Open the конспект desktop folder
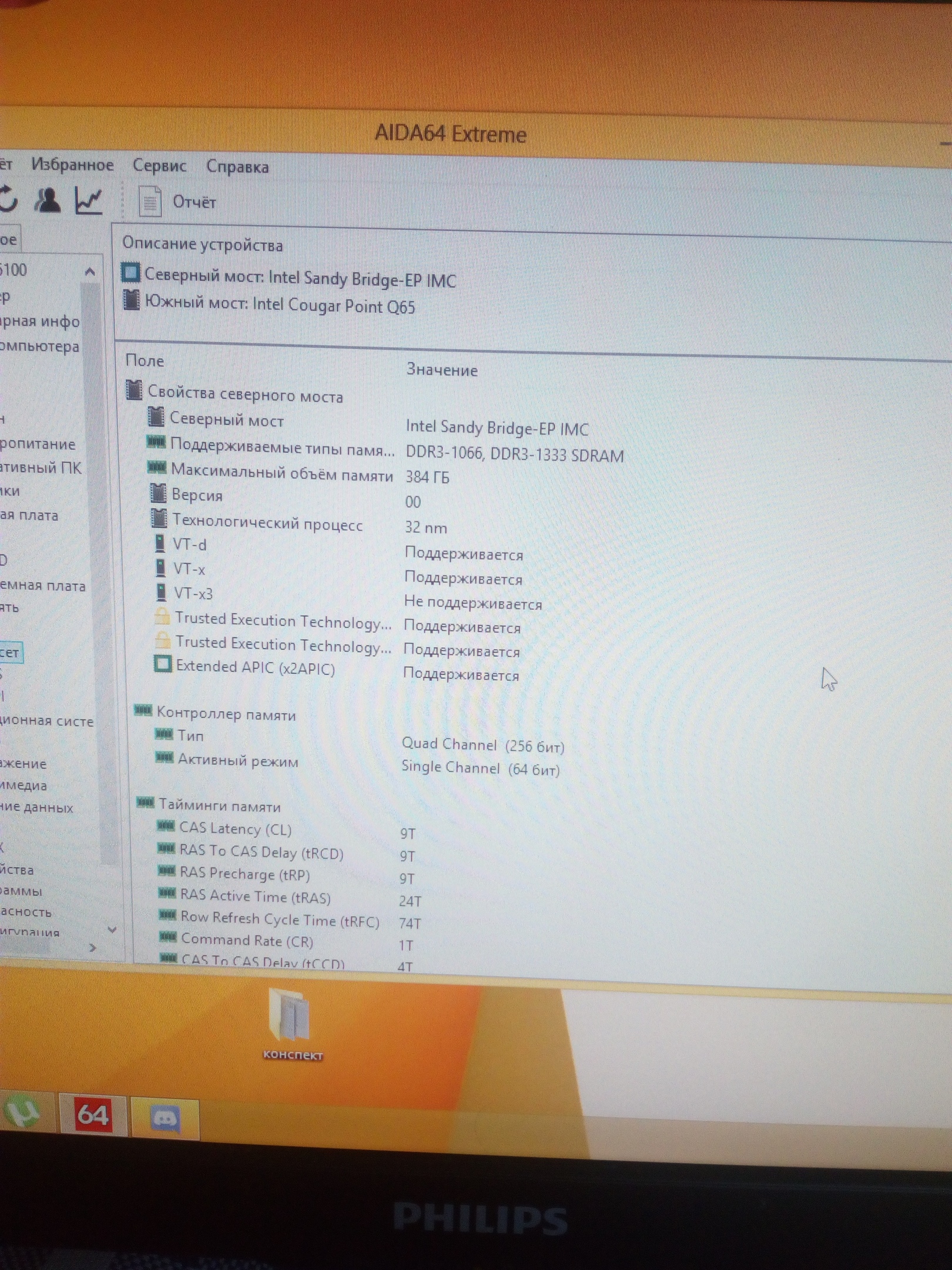The image size is (952, 1270). coord(291,1025)
